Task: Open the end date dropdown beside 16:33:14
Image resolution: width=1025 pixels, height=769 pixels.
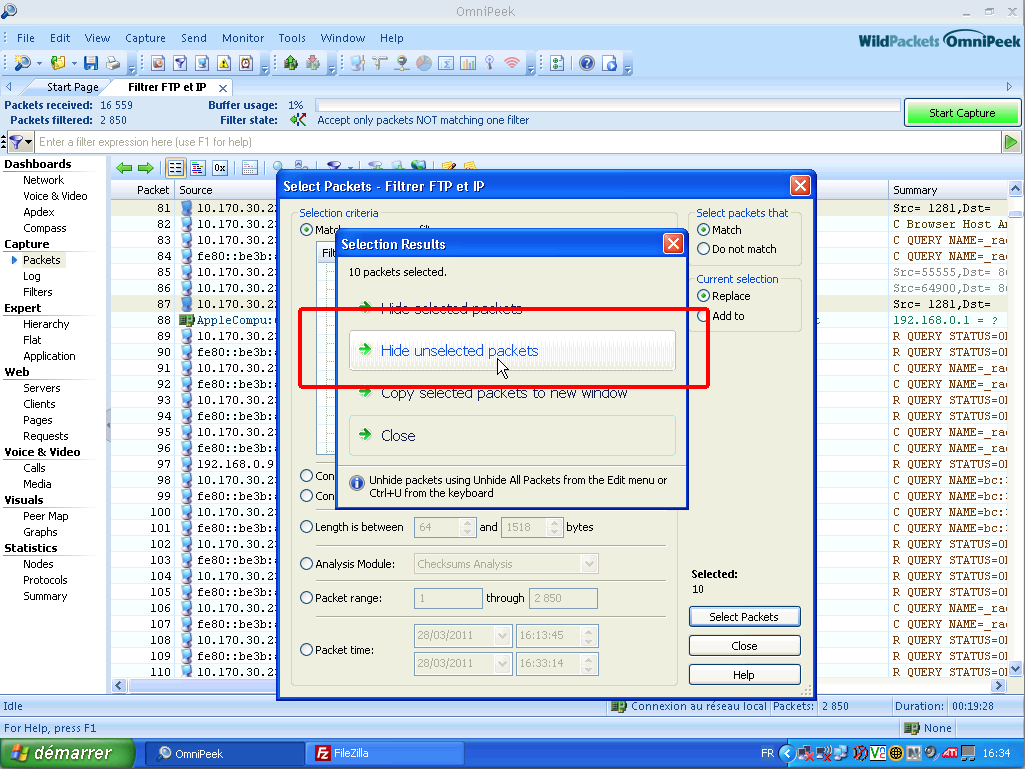Action: [x=502, y=663]
